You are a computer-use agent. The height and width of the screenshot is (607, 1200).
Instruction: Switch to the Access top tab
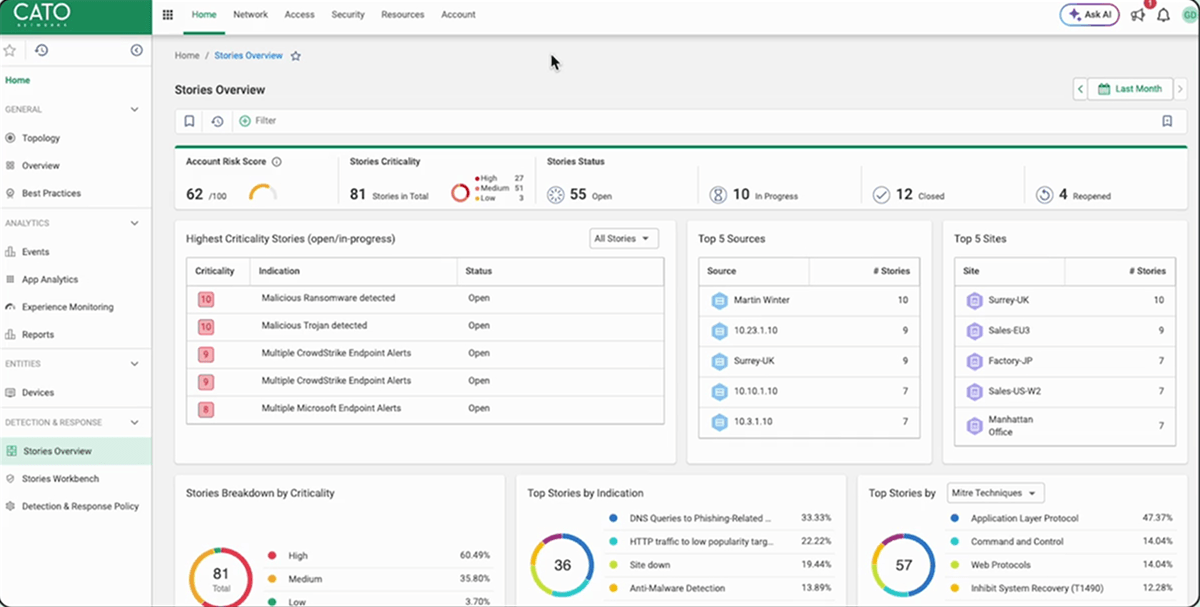(x=299, y=15)
